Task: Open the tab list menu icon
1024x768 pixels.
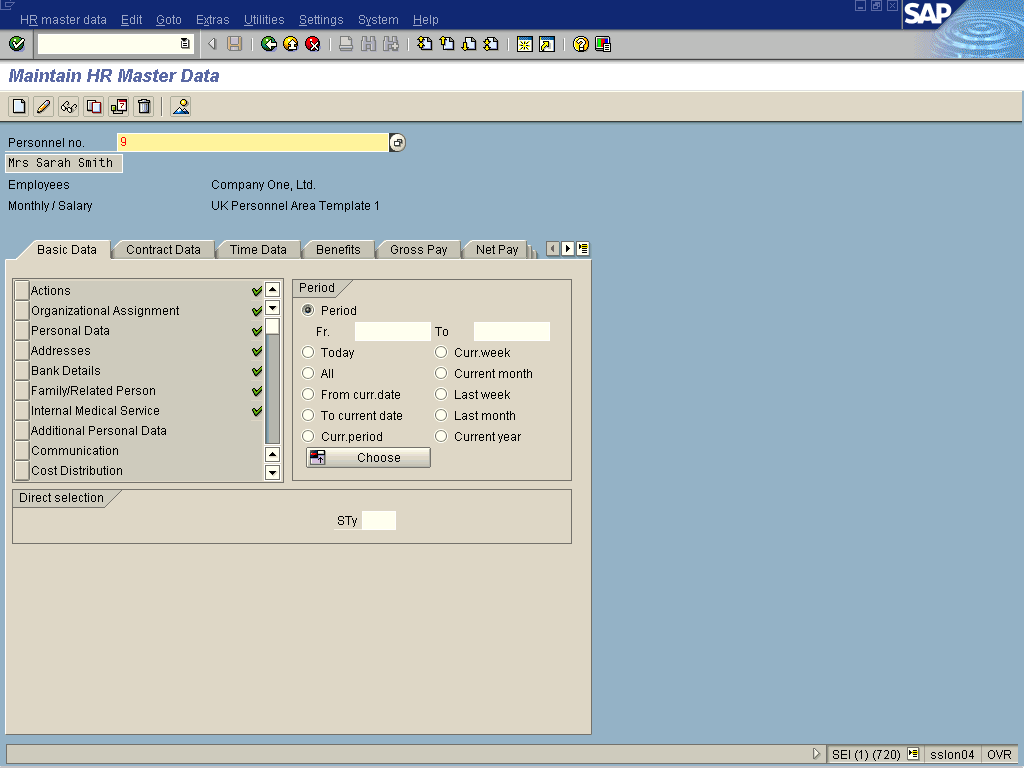Action: 583,249
